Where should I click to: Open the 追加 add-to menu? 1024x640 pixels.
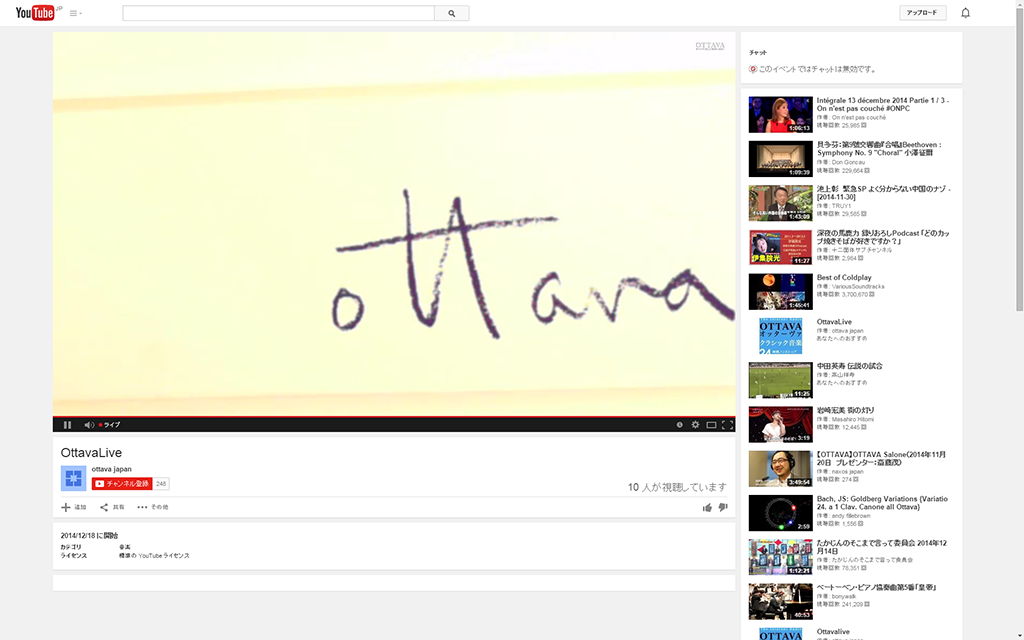(74, 507)
